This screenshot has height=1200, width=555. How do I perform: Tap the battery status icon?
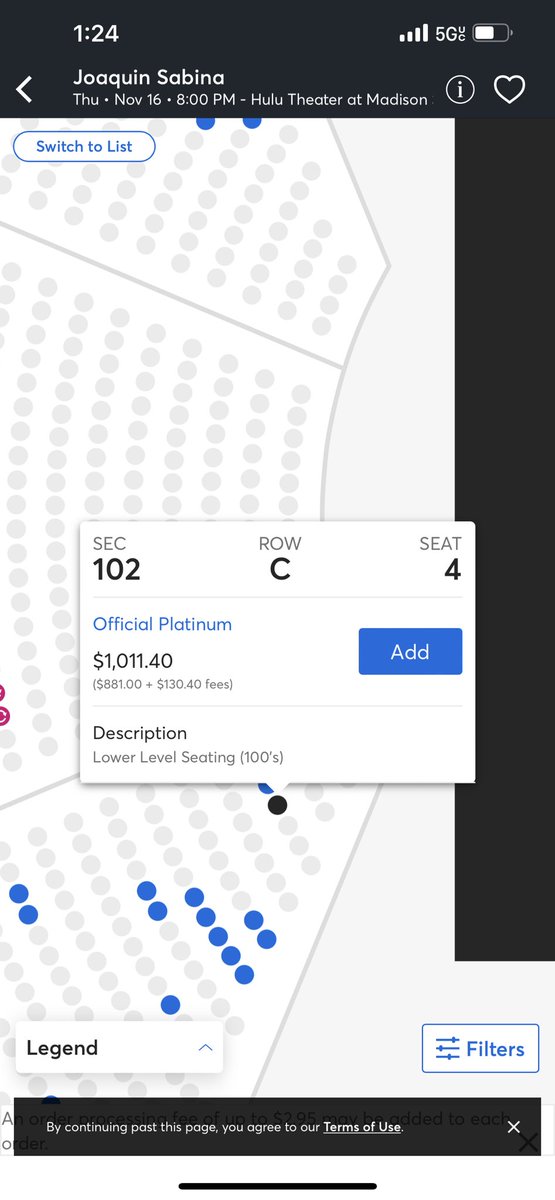click(x=491, y=34)
